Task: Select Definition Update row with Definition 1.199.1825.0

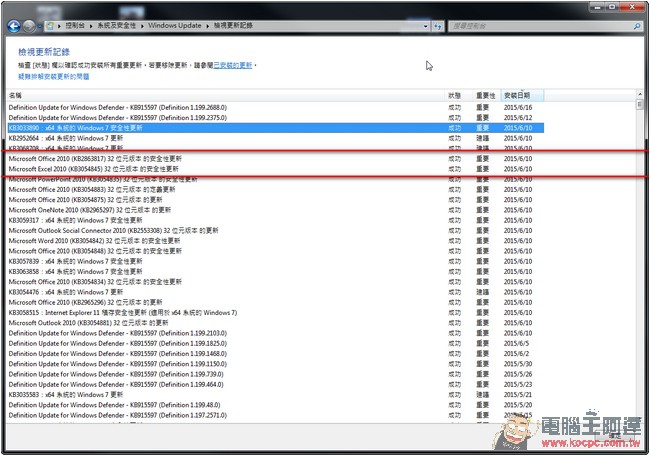Action: [276, 343]
